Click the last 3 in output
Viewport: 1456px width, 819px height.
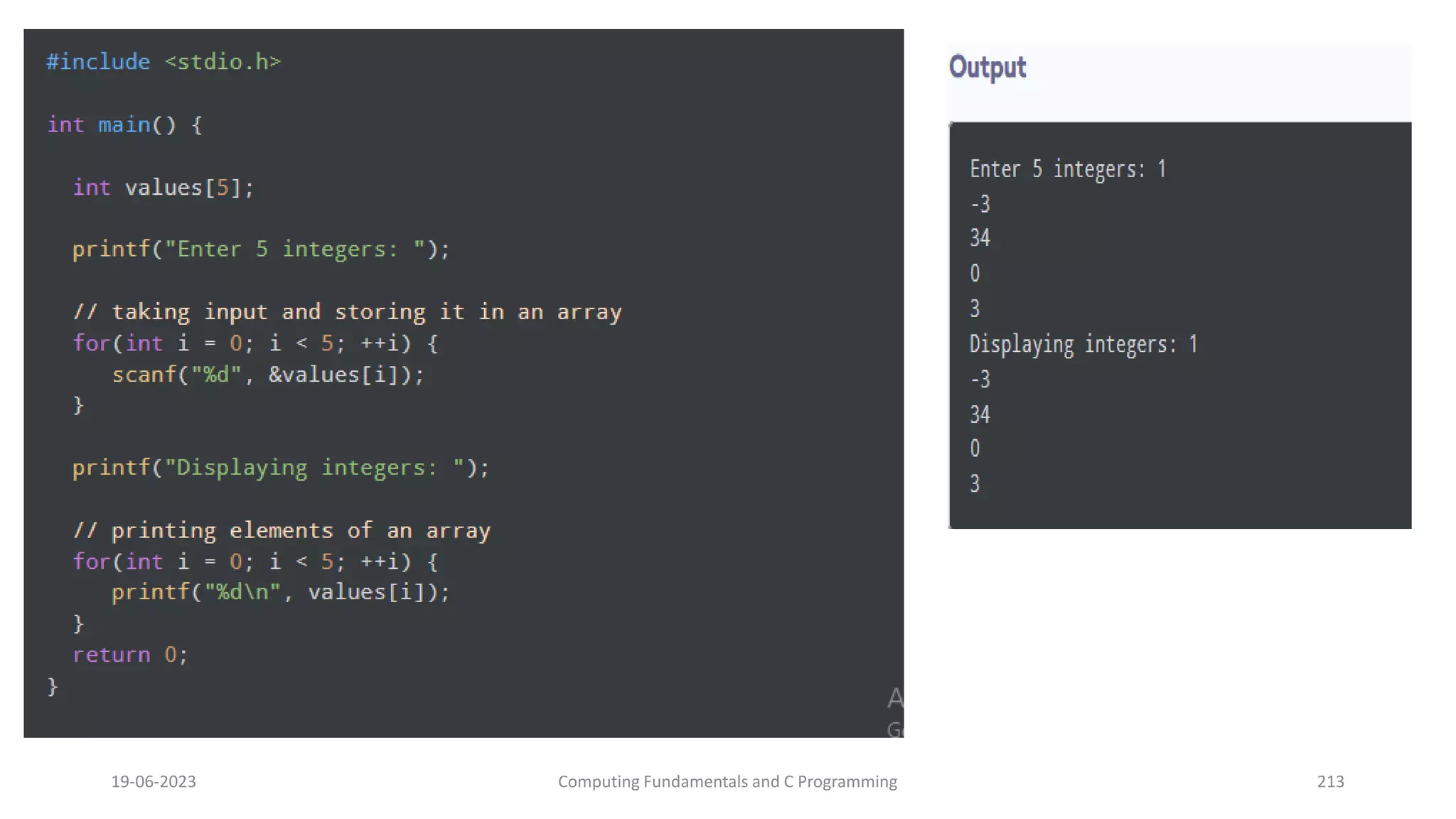click(975, 484)
